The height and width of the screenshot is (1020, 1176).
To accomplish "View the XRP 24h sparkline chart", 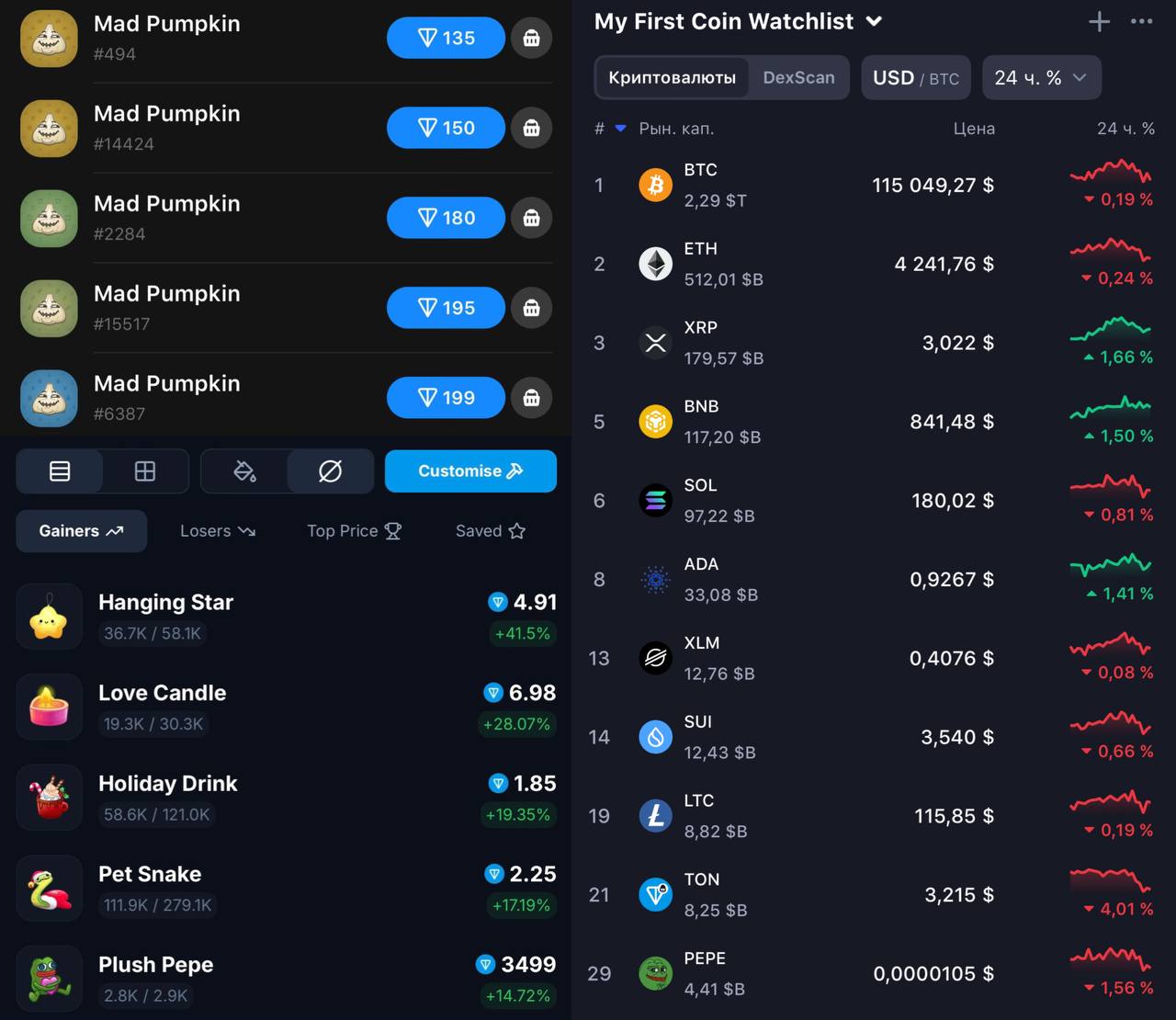I will (1111, 329).
